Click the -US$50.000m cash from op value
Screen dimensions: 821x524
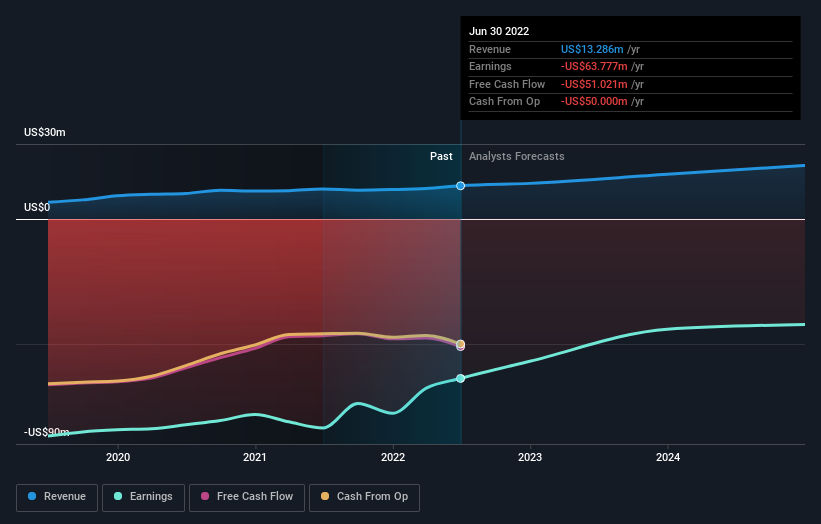click(594, 102)
